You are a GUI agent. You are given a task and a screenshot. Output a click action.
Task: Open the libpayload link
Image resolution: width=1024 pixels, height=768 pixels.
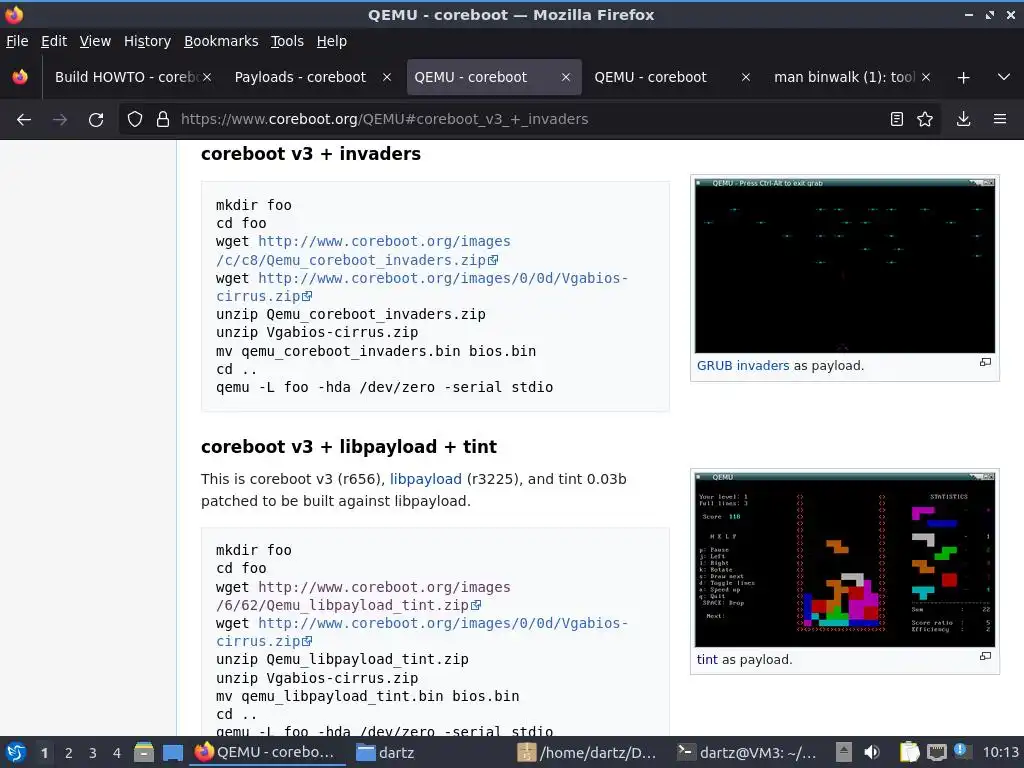[x=426, y=479]
